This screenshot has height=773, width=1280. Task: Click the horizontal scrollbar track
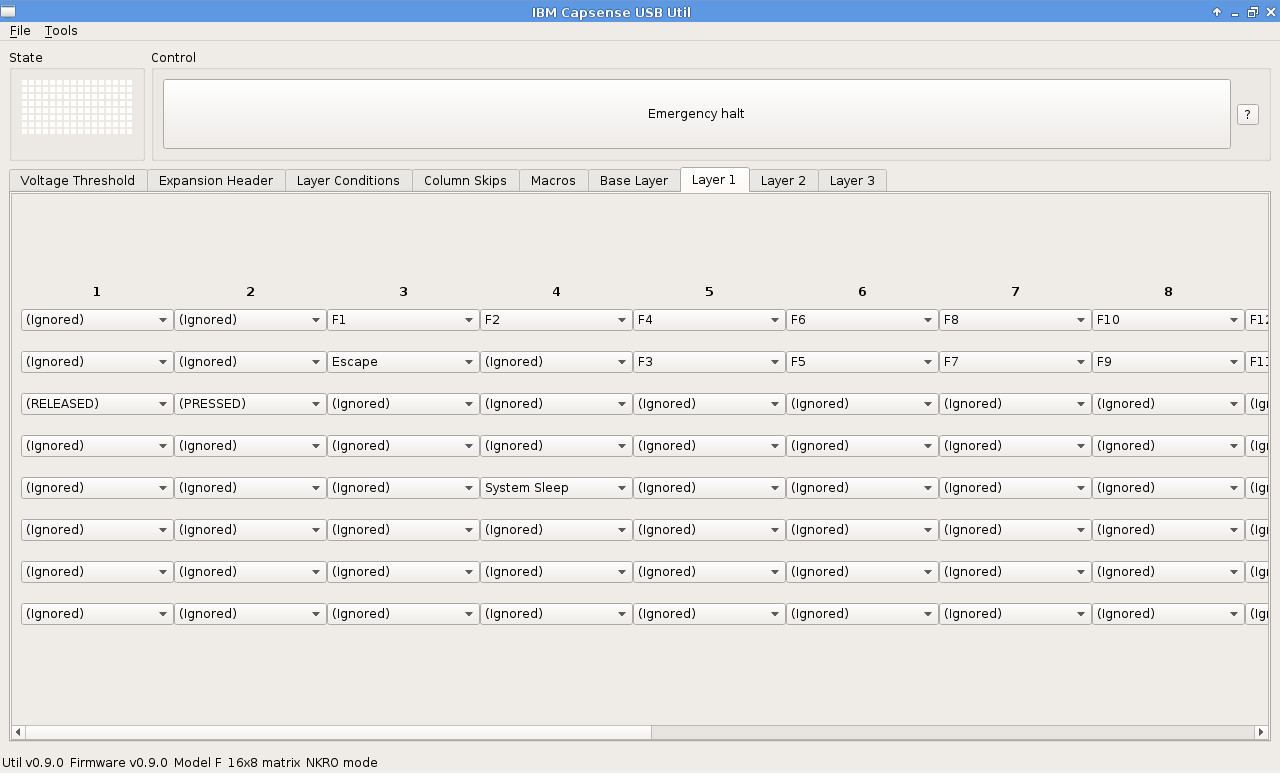(950, 732)
